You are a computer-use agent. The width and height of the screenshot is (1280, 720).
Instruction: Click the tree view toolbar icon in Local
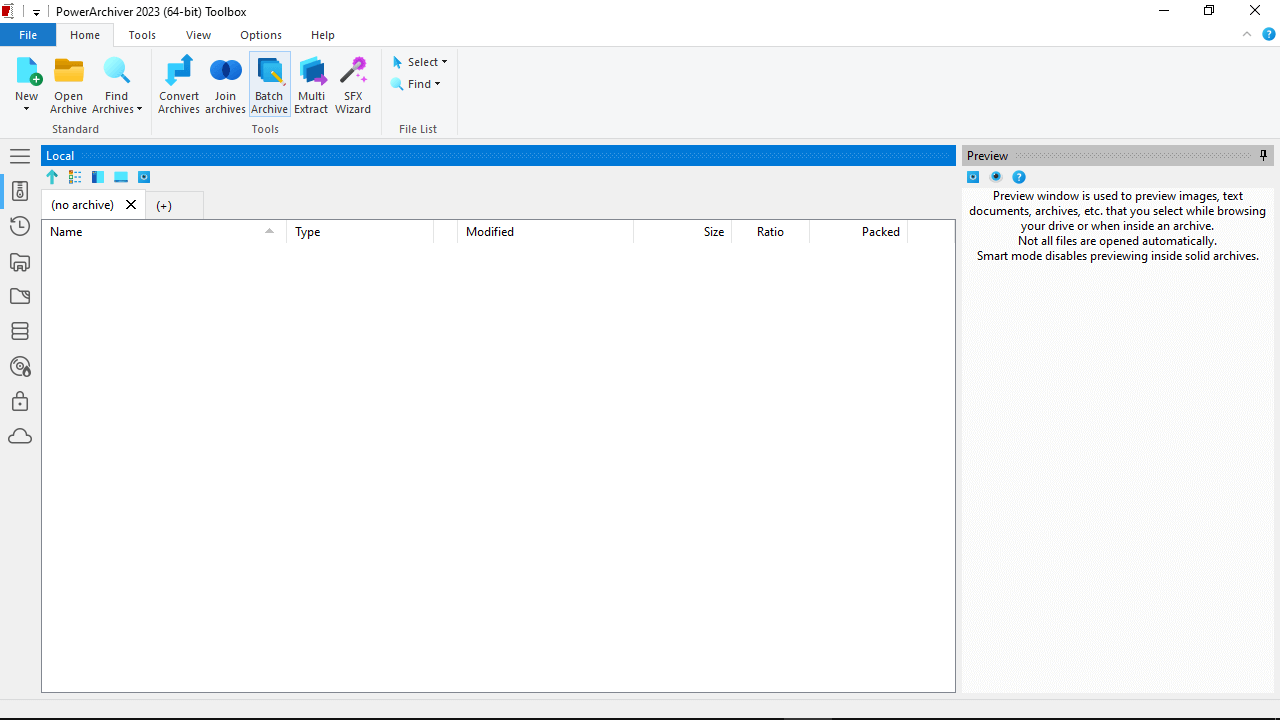[x=75, y=177]
